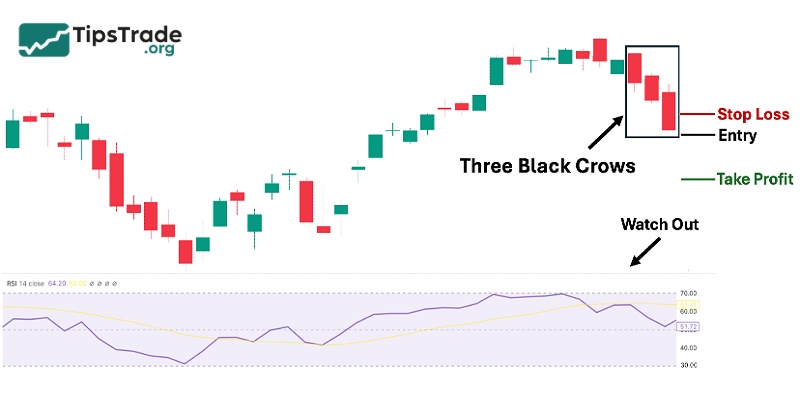Screen dimensions: 800x400
Task: Click the red Stop Loss line marker
Action: click(x=698, y=115)
